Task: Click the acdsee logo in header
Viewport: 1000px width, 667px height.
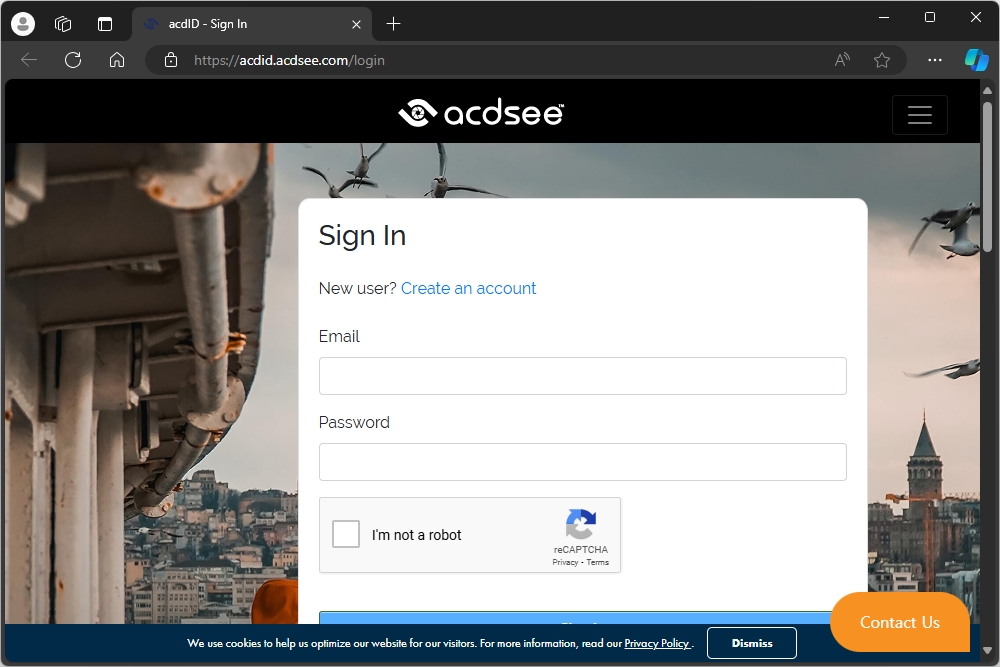Action: point(481,113)
